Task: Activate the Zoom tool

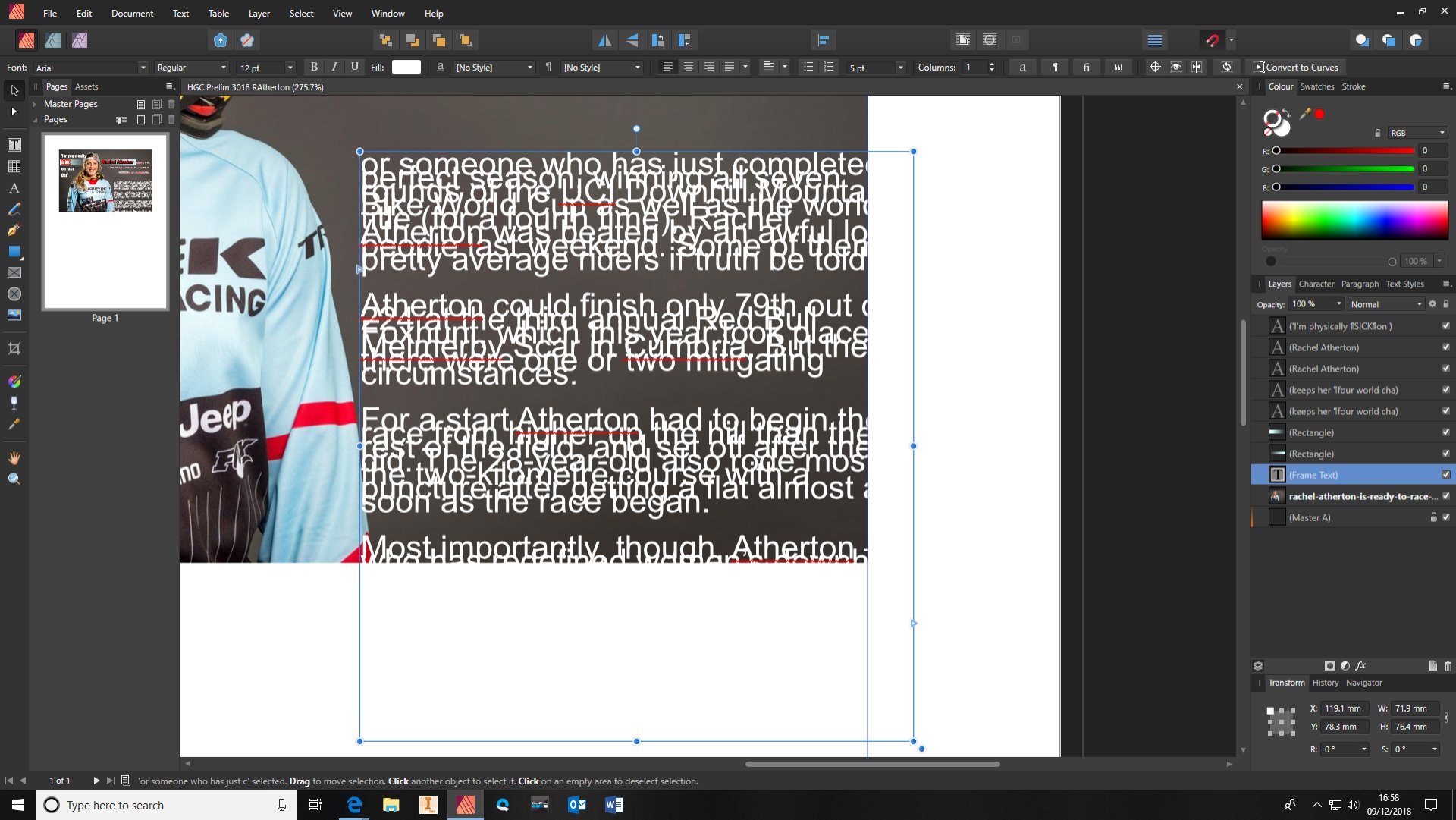Action: tap(14, 478)
